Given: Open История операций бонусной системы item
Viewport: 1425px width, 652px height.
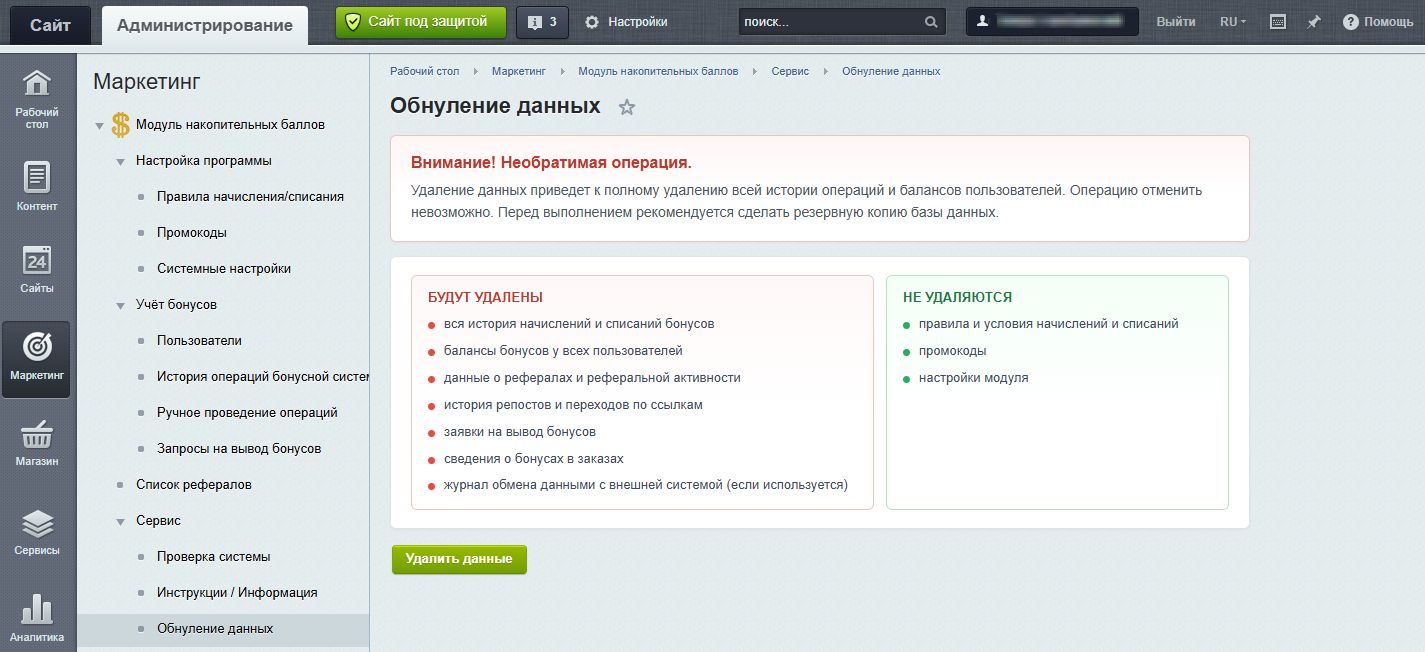Looking at the screenshot, I should pos(263,377).
